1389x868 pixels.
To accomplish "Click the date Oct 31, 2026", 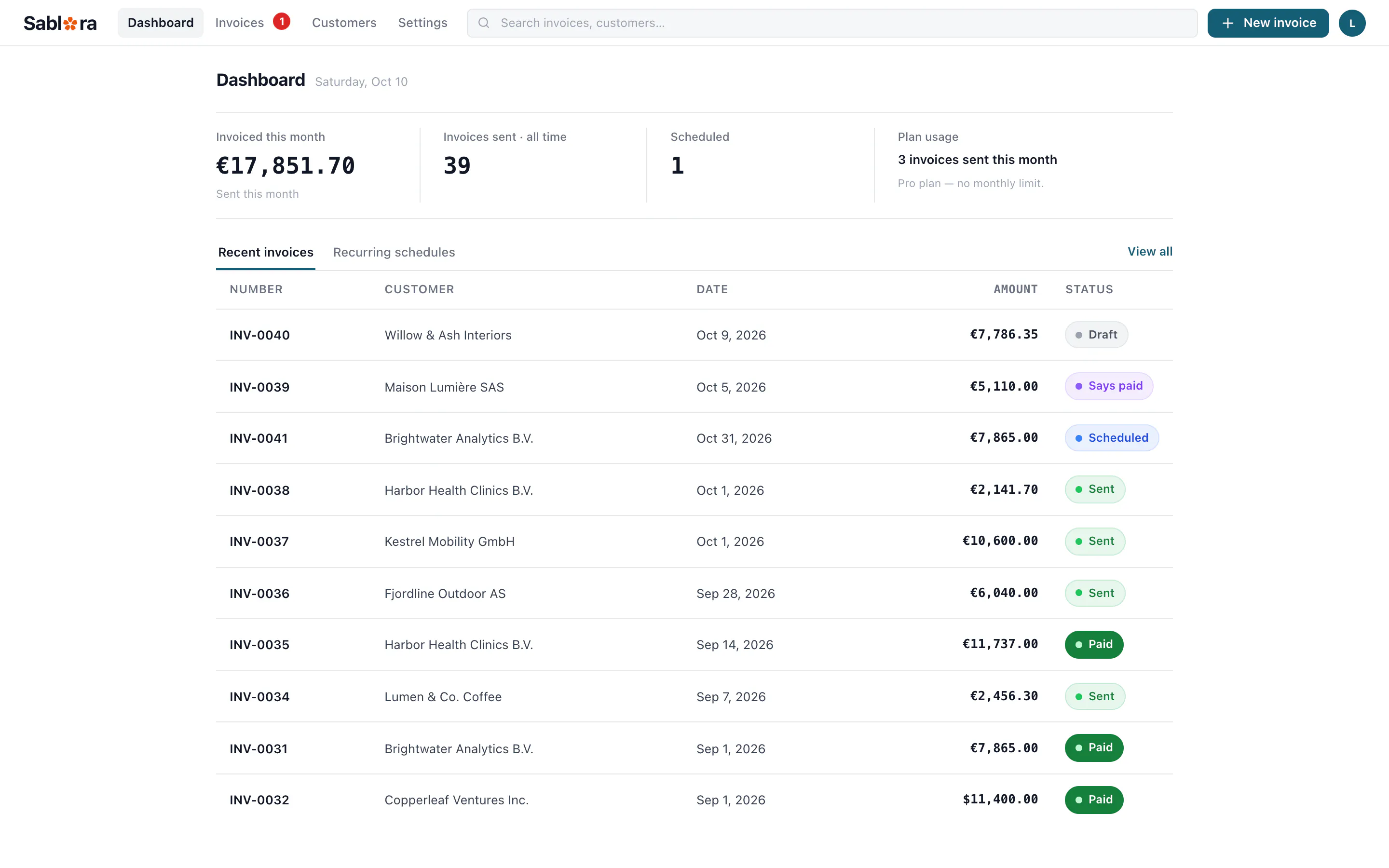I will pyautogui.click(x=734, y=438).
